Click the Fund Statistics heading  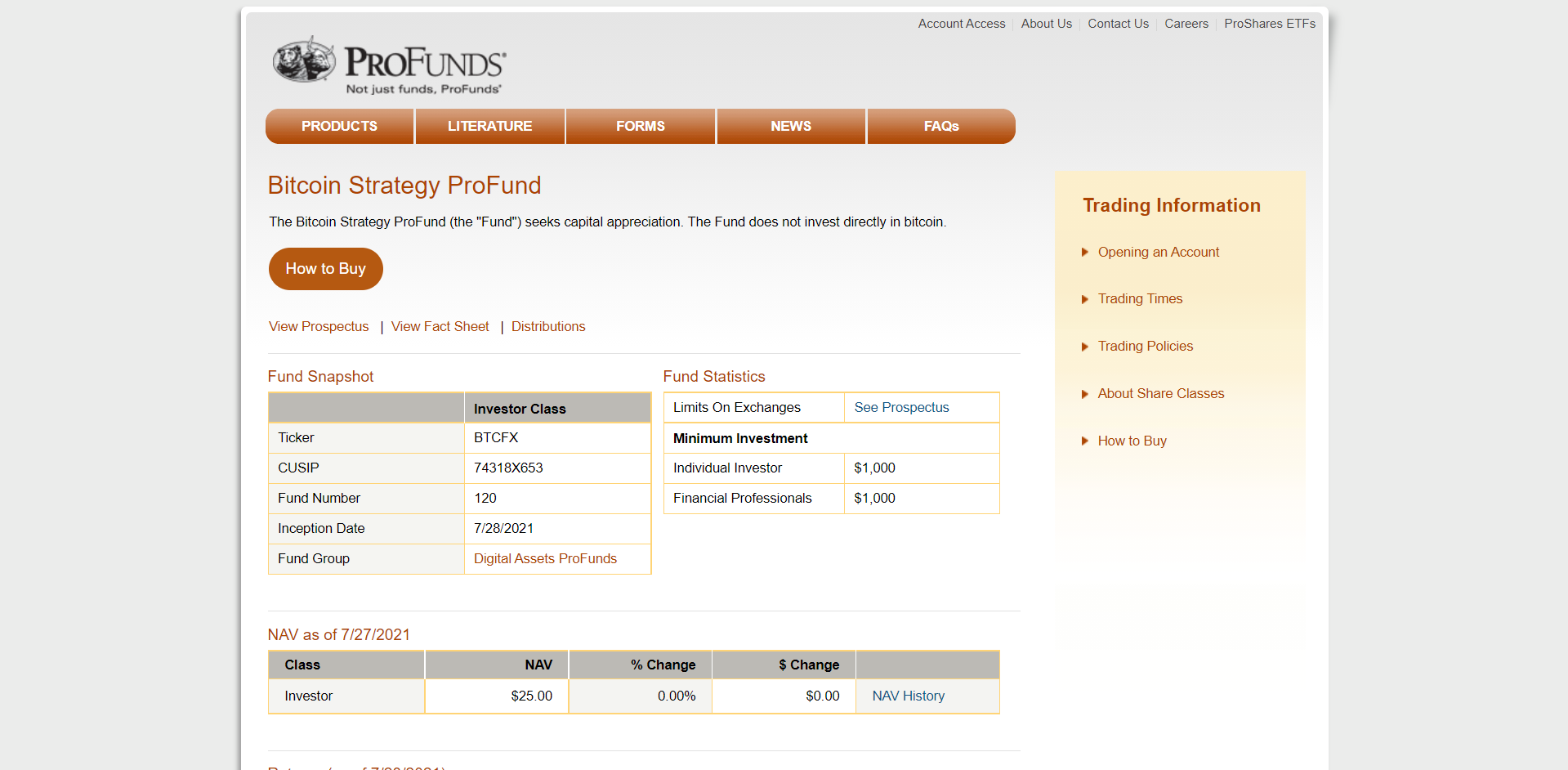714,377
